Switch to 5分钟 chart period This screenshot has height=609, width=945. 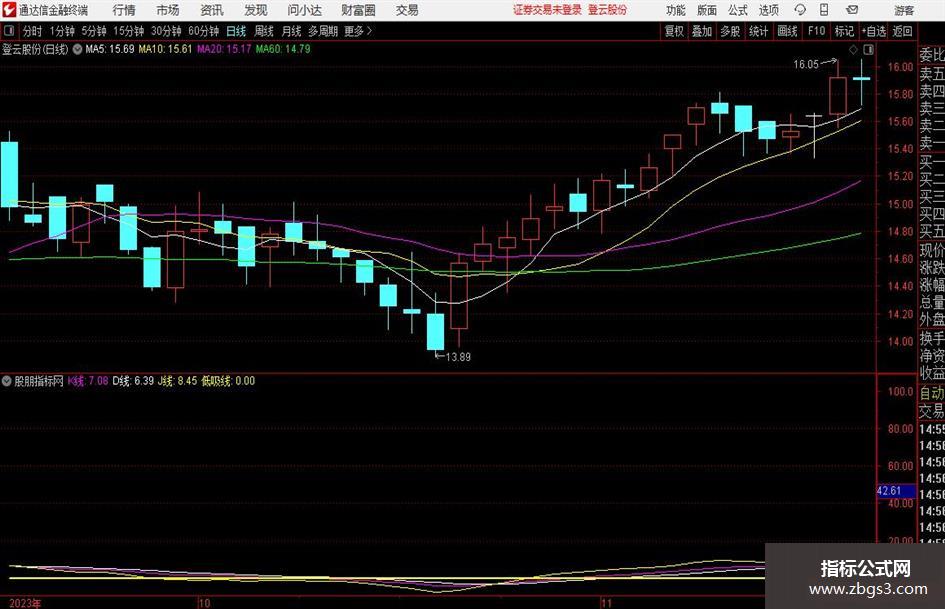(93, 31)
